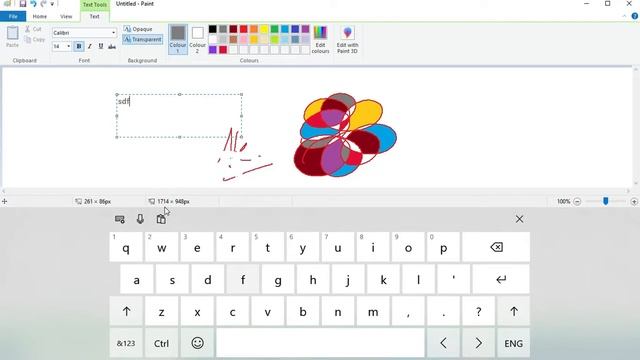Image resolution: width=640 pixels, height=360 pixels.
Task: Close the touch keyboard
Action: (x=519, y=219)
